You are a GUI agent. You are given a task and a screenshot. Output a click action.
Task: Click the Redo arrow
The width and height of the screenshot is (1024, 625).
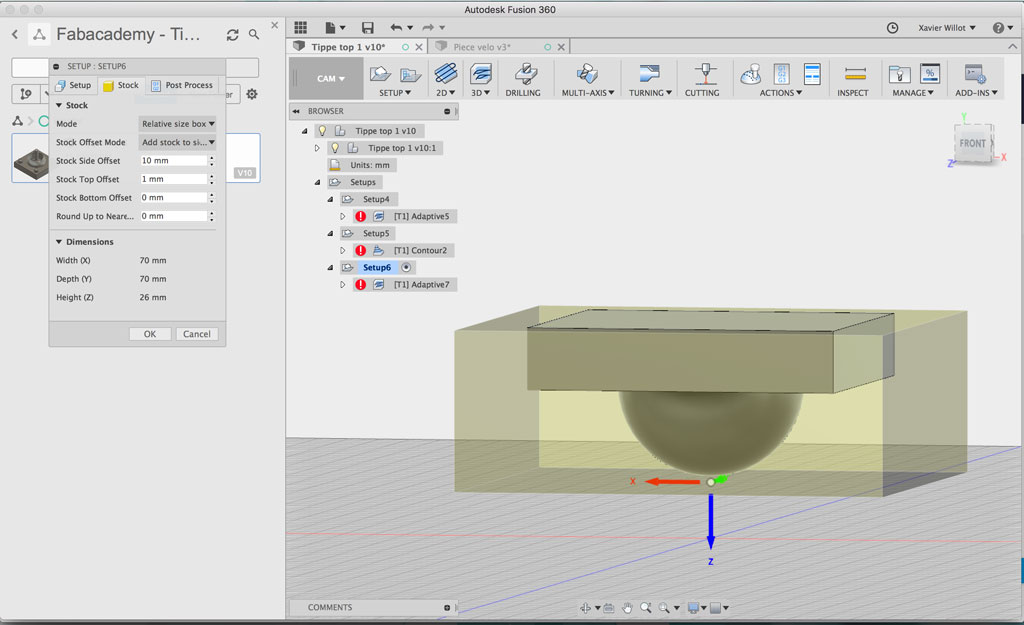[x=428, y=27]
